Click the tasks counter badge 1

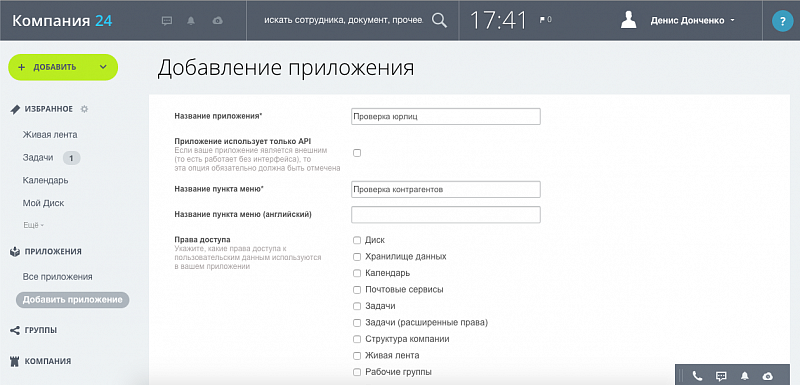coord(71,158)
